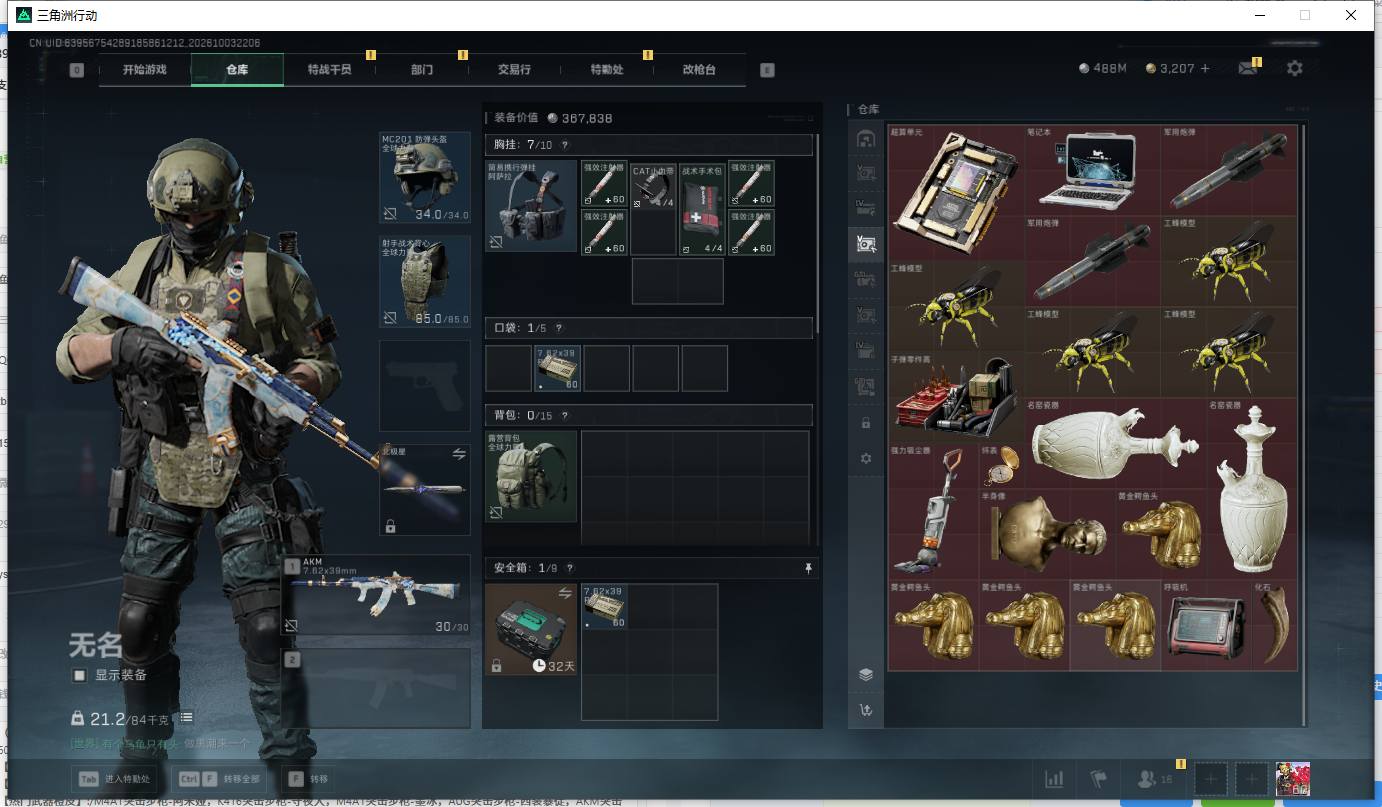Click the help icon next to 口袋
The image size is (1382, 807).
point(558,328)
